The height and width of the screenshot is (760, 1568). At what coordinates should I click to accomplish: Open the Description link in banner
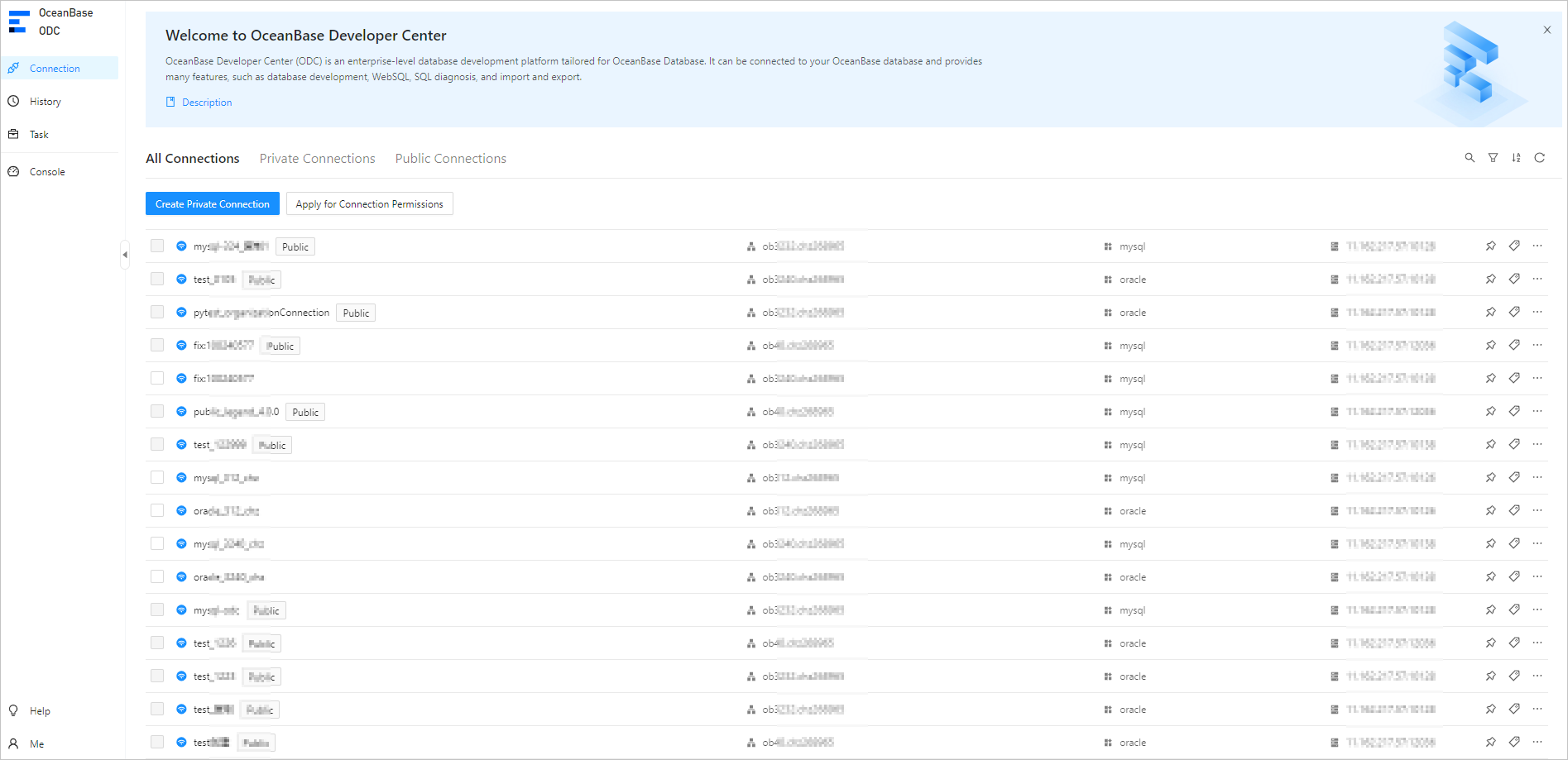pyautogui.click(x=206, y=103)
